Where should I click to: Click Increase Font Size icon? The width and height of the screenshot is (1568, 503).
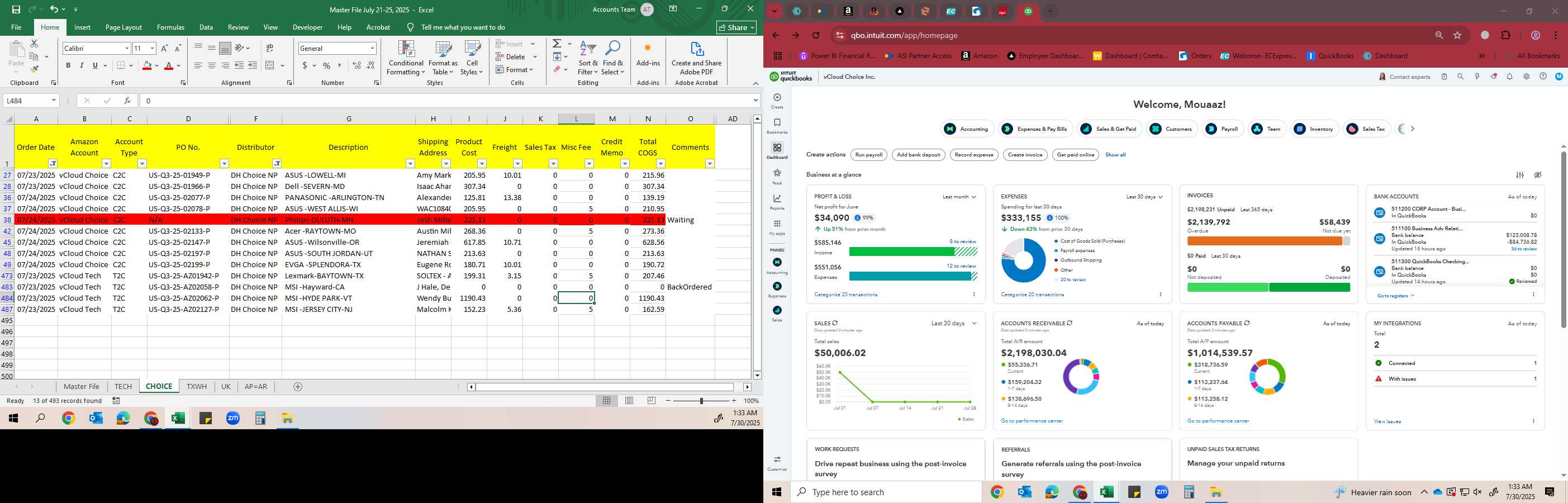[x=164, y=48]
